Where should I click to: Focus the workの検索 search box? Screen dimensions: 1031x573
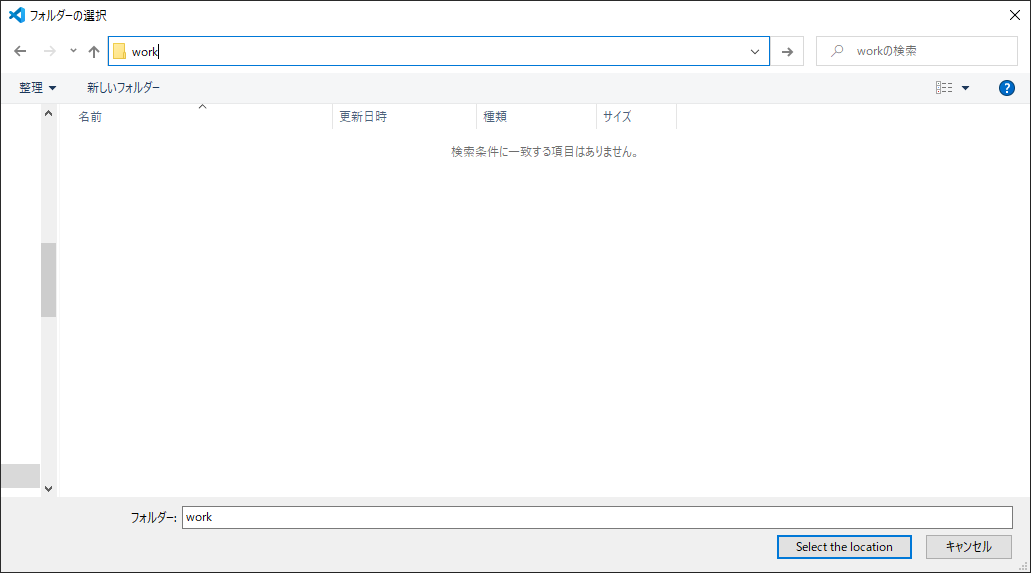click(x=917, y=51)
